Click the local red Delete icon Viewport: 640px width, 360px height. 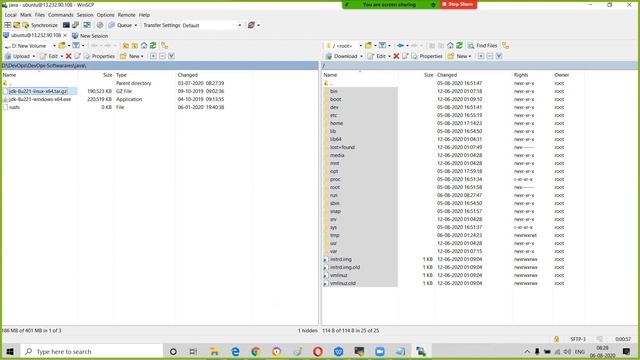pyautogui.click(x=69, y=56)
